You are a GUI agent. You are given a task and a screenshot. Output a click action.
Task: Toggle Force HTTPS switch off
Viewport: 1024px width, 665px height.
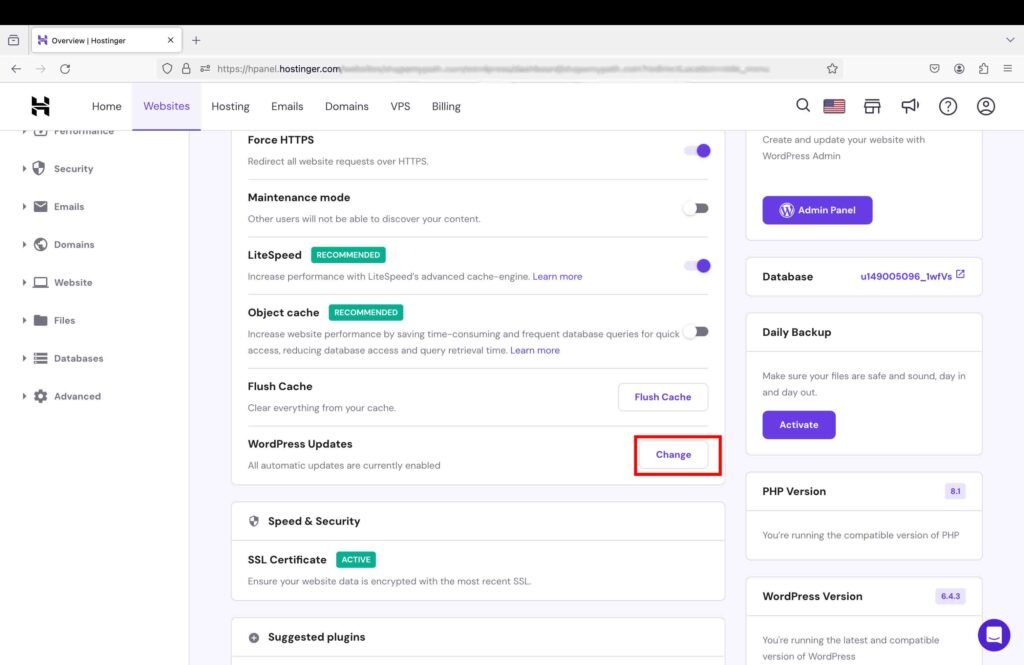coord(697,151)
